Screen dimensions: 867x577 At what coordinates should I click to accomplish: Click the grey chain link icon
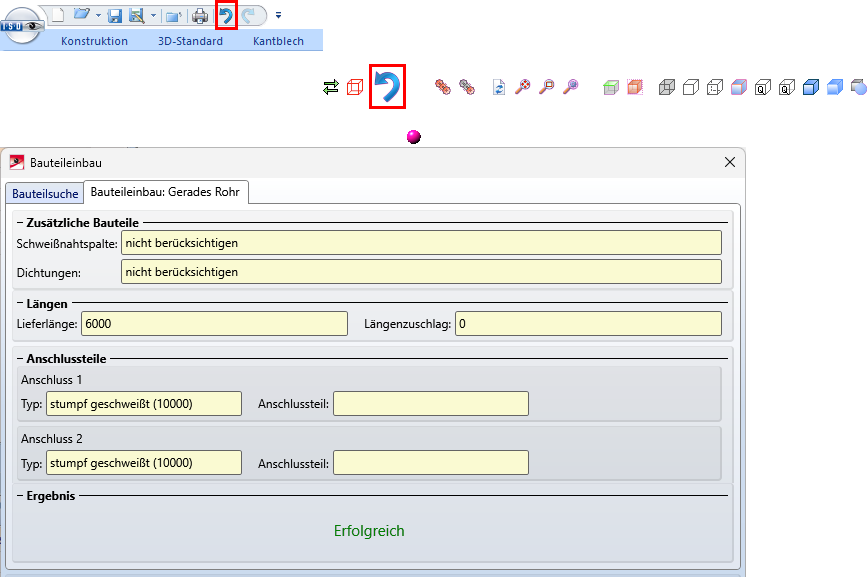(467, 87)
